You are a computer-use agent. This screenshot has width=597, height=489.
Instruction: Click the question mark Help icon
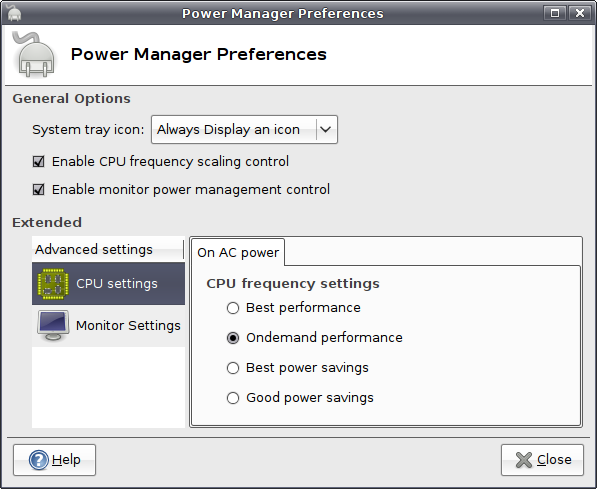(39, 460)
